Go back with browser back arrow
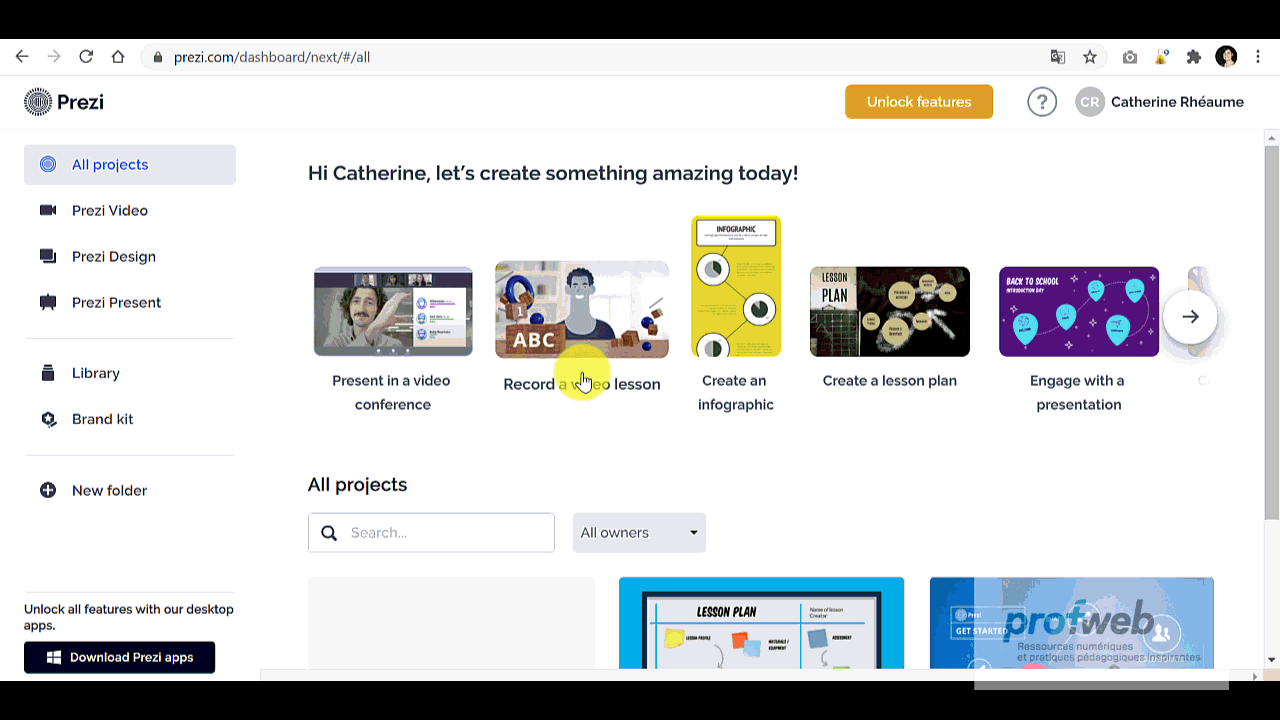 pos(22,57)
